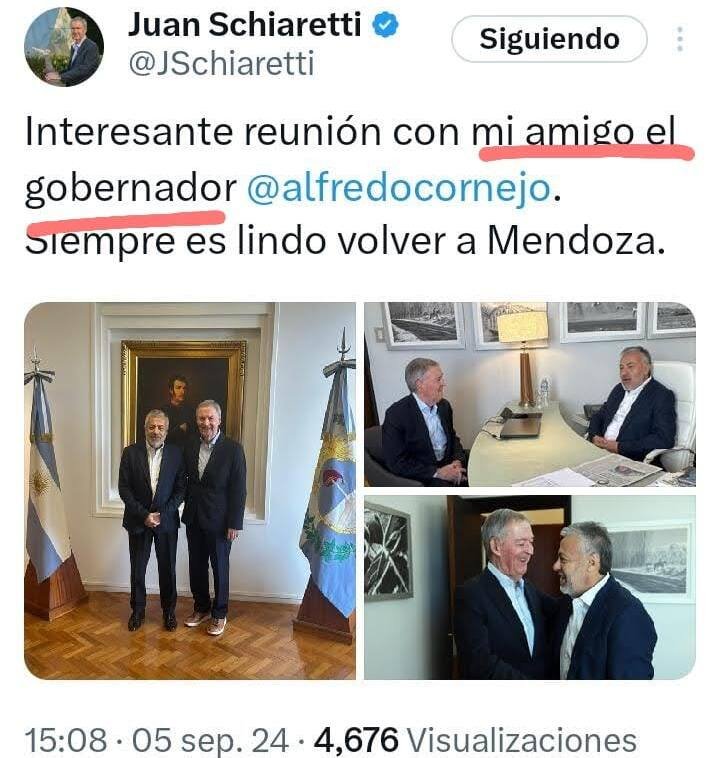Click the portrait painting in left photo
720x758 pixels.
183,390
